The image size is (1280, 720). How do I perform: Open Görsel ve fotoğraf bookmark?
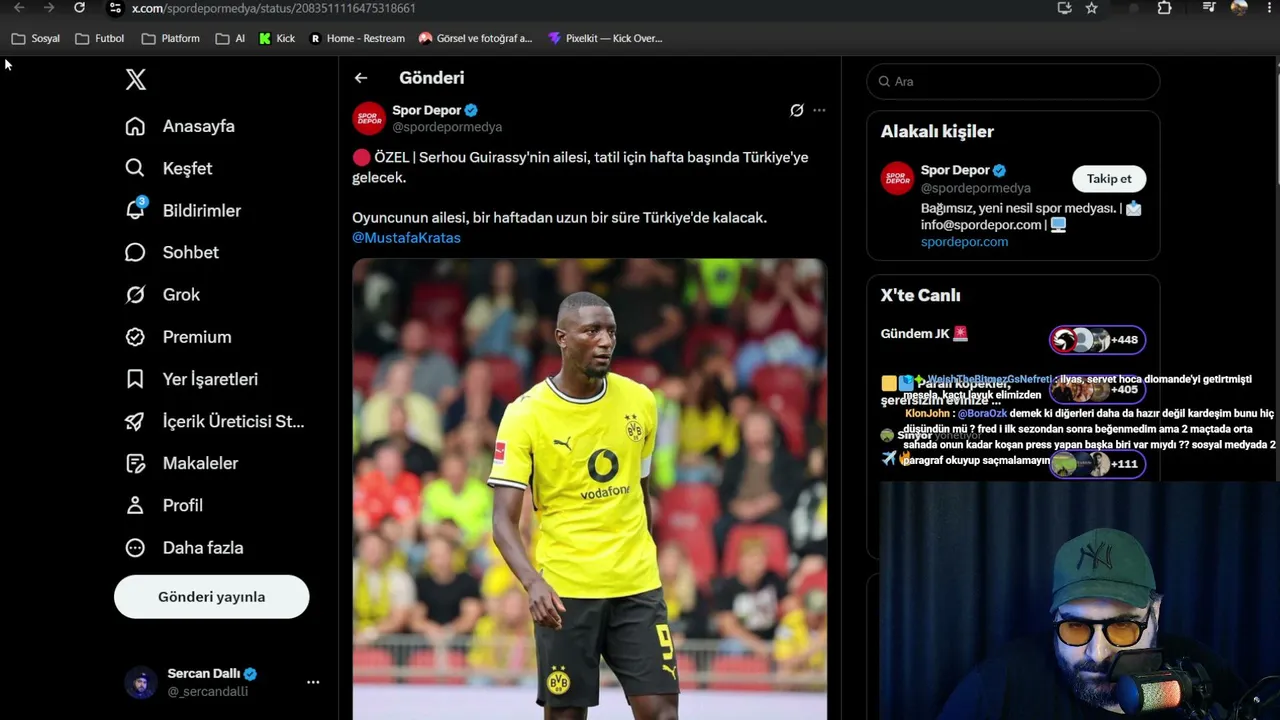pyautogui.click(x=475, y=39)
